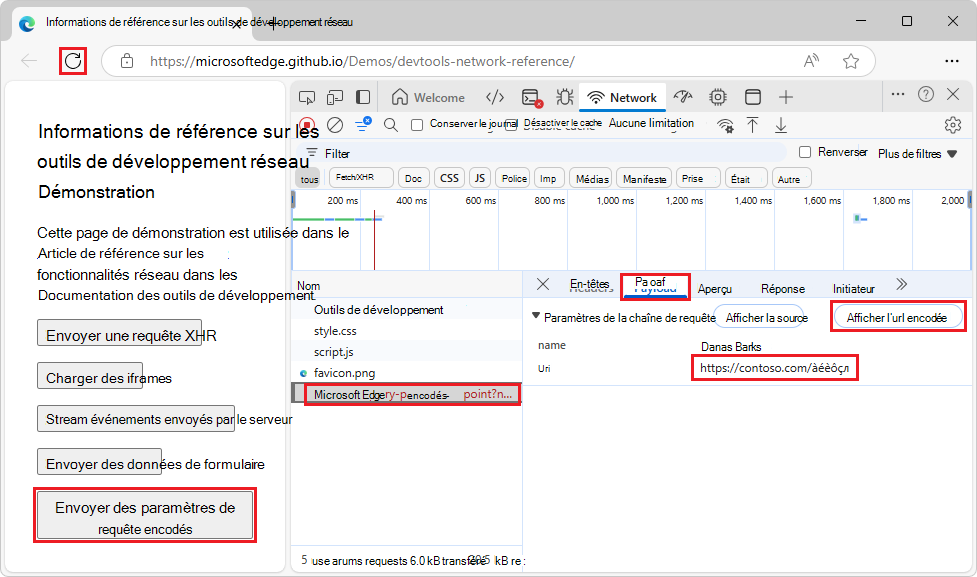Image resolution: width=977 pixels, height=577 pixels.
Task: Filter requests by CSS type
Action: (x=449, y=178)
